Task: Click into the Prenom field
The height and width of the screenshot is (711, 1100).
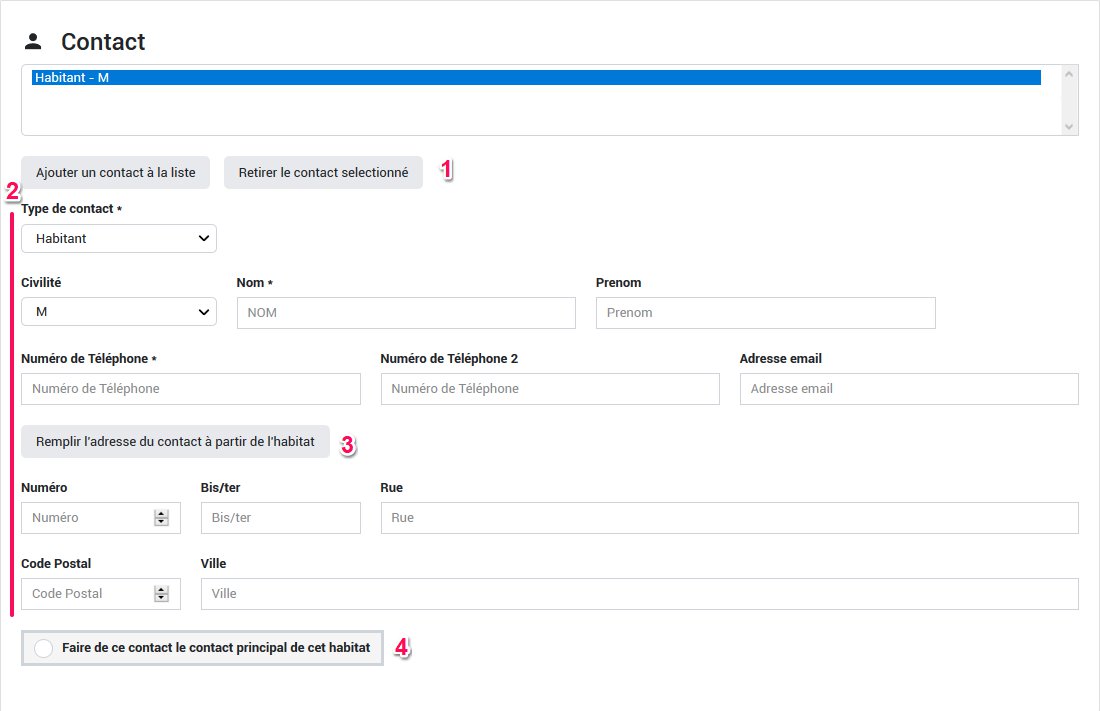Action: (x=765, y=313)
